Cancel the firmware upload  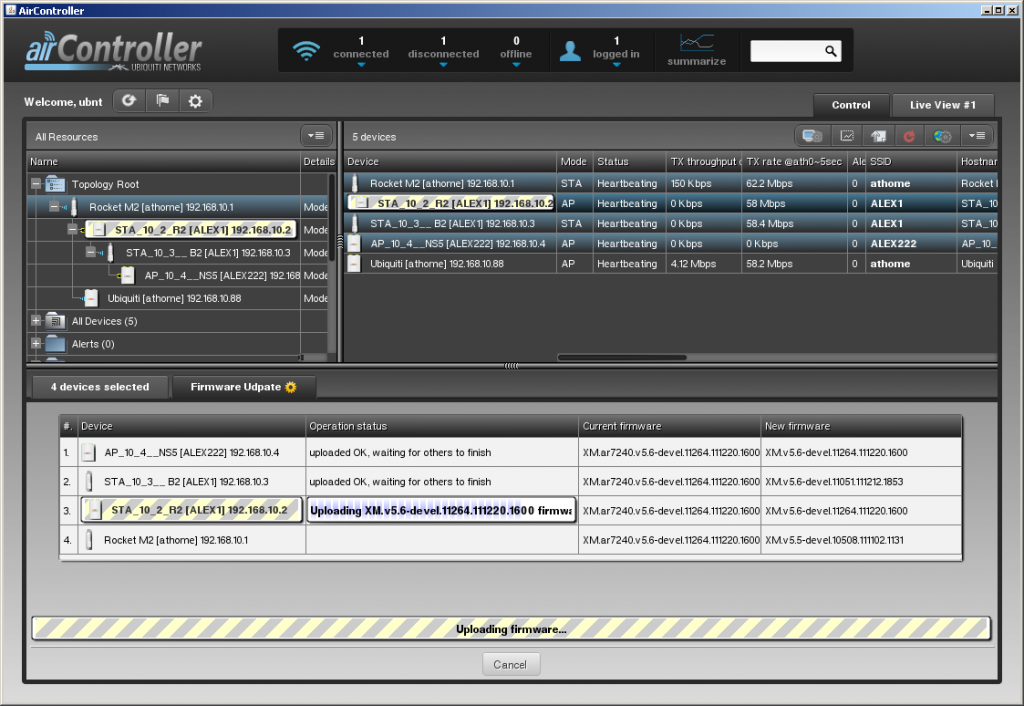(510, 664)
